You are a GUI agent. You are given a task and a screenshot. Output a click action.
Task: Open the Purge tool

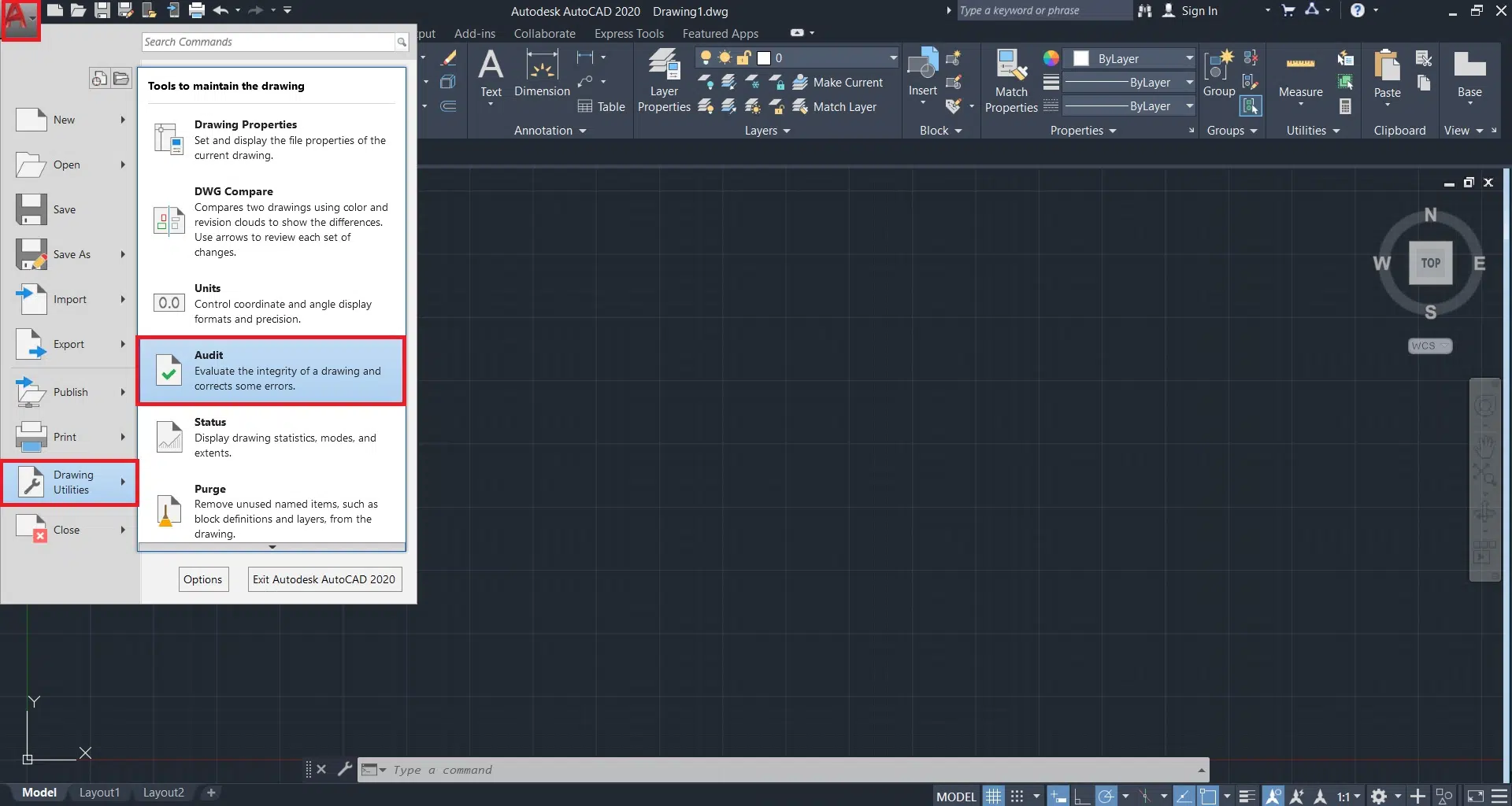tap(272, 510)
